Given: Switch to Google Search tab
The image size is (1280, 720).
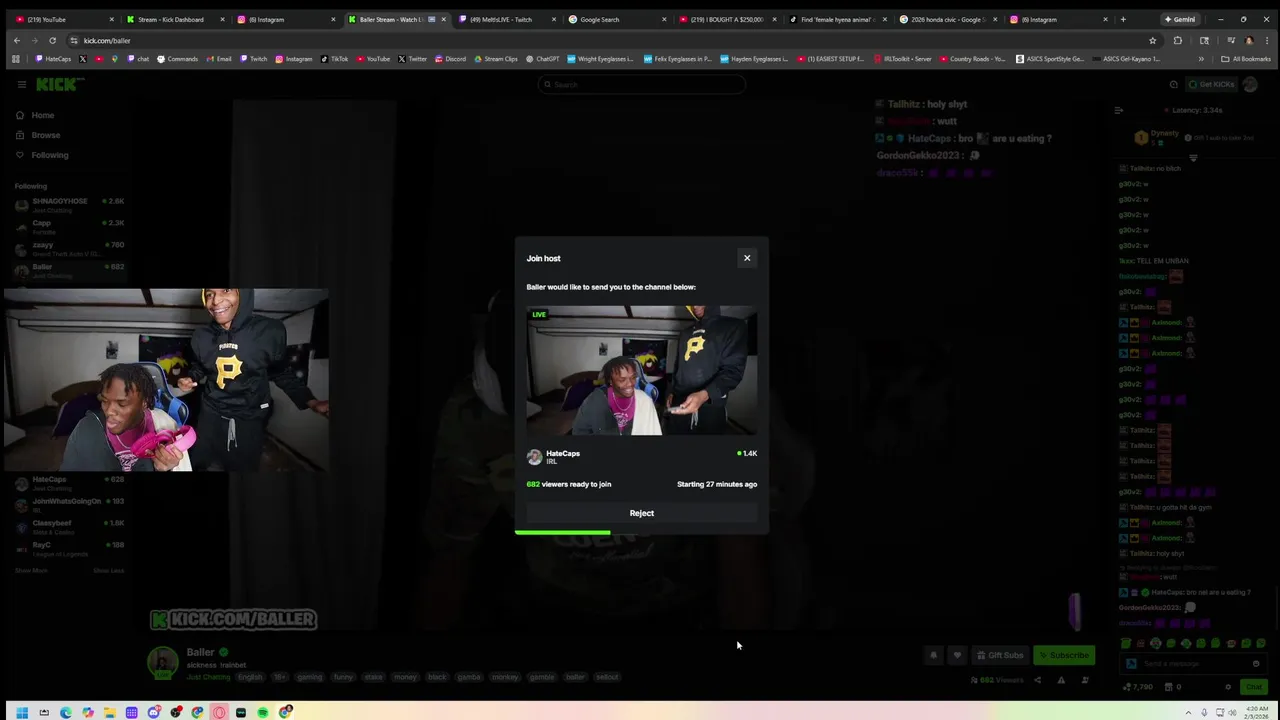Looking at the screenshot, I should tap(610, 19).
